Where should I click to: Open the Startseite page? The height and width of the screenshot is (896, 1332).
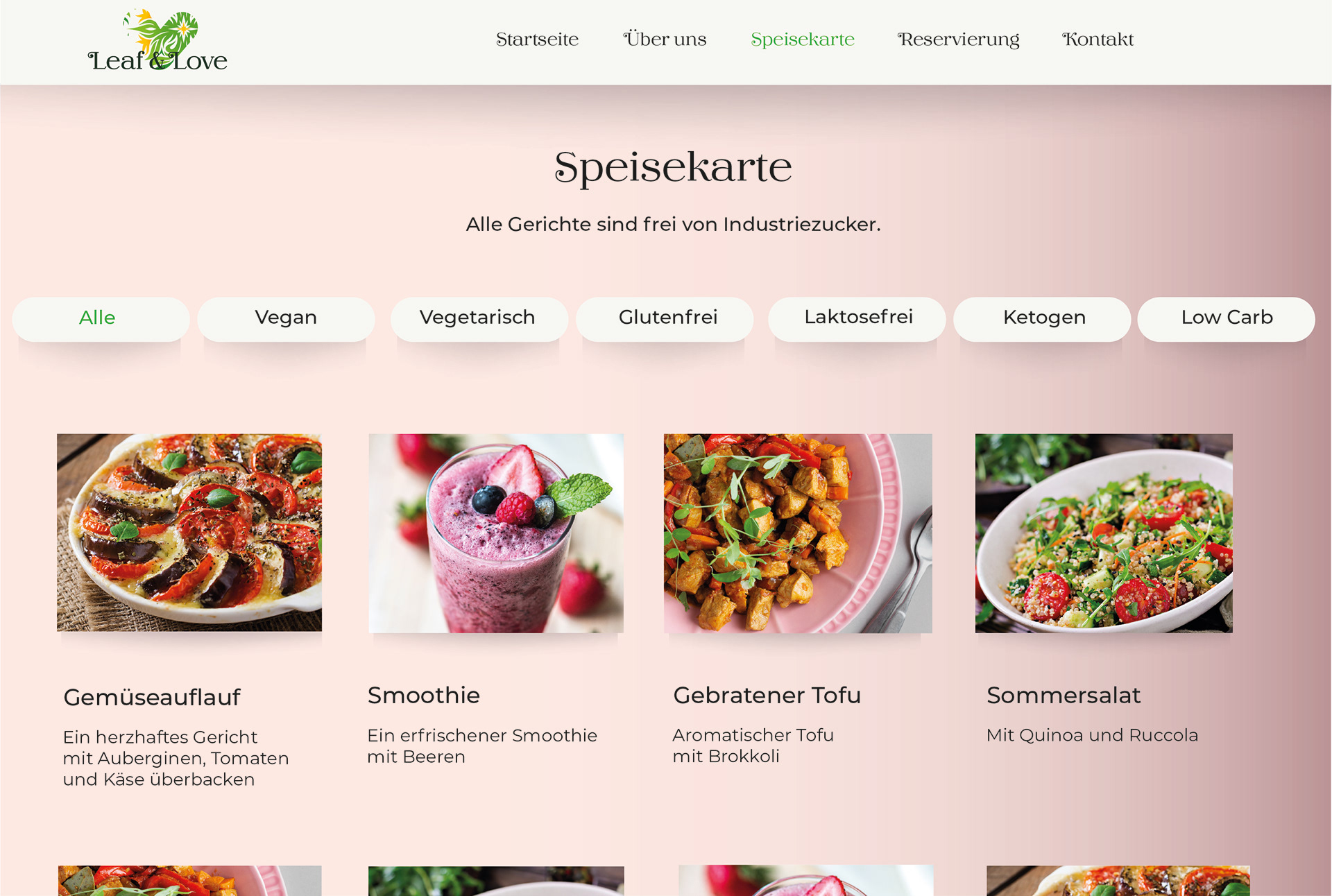(x=537, y=40)
